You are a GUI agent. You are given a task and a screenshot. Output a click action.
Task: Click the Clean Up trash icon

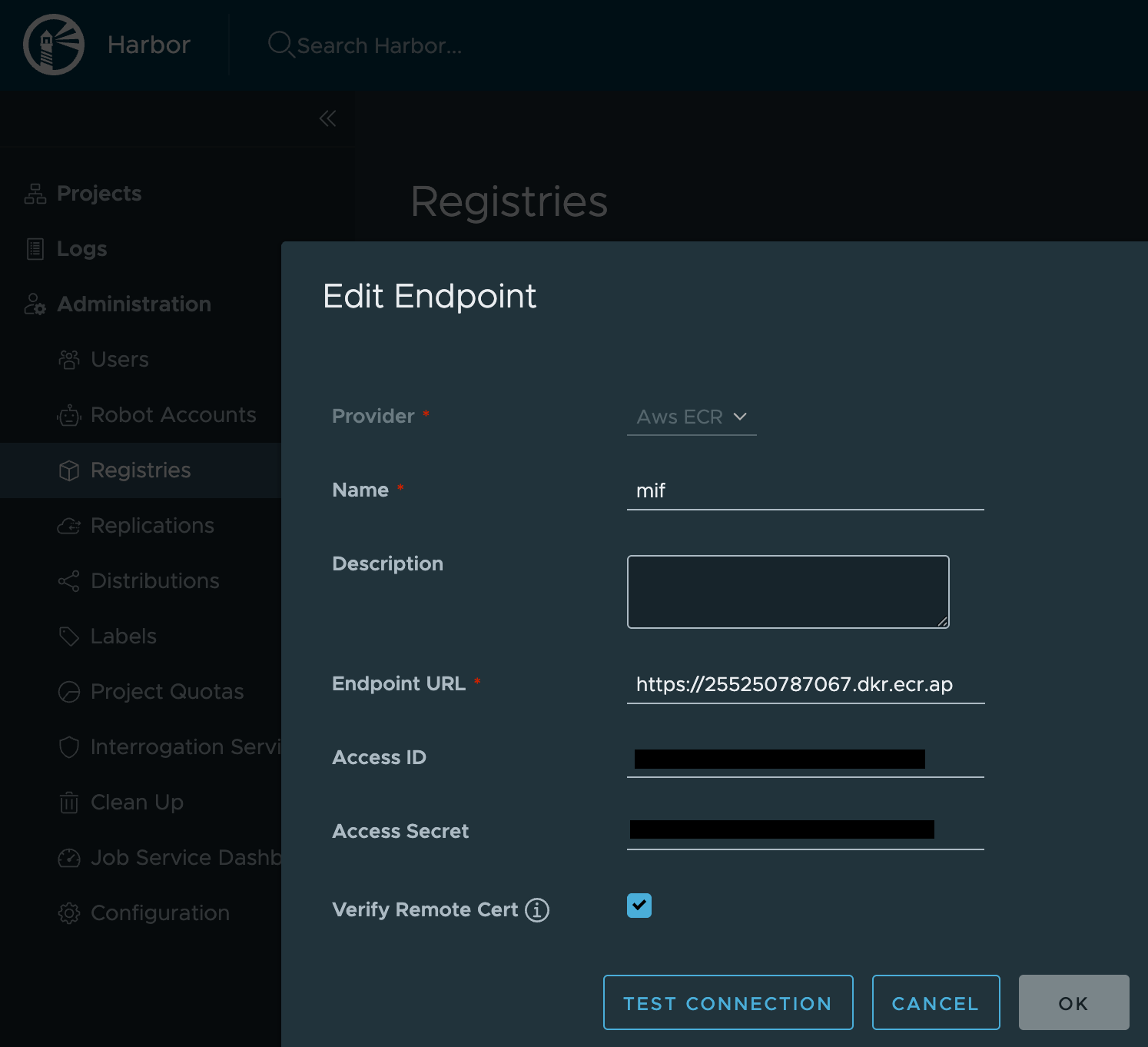[68, 803]
